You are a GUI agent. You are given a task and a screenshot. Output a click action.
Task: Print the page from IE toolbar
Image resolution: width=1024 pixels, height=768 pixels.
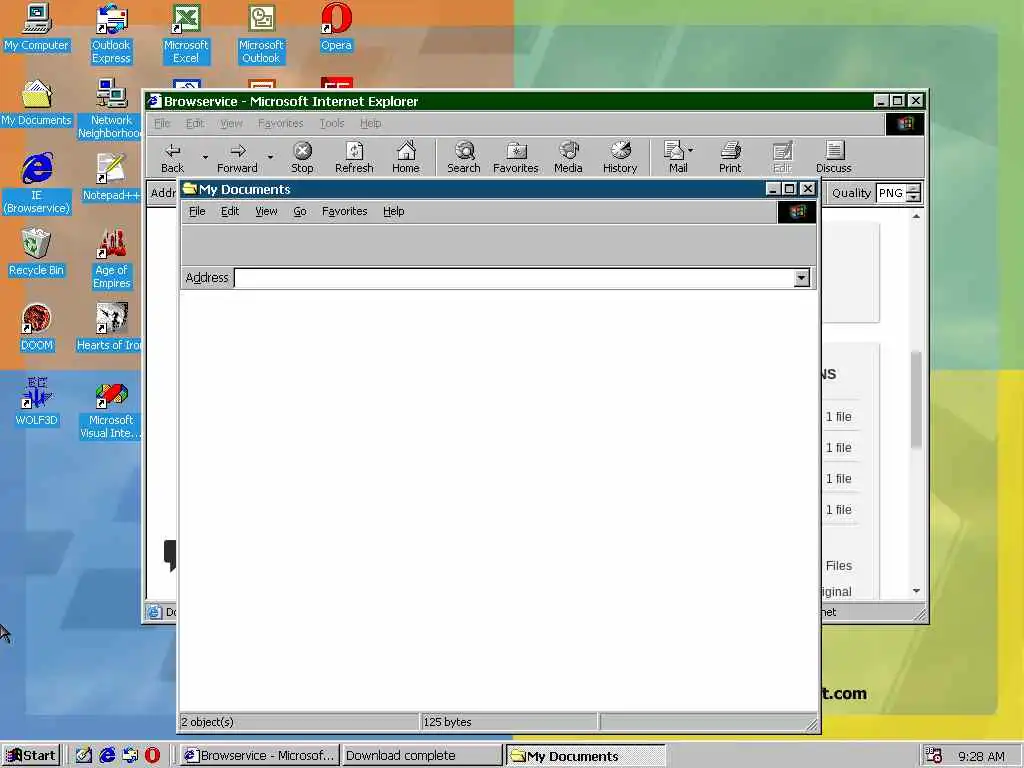coord(730,157)
